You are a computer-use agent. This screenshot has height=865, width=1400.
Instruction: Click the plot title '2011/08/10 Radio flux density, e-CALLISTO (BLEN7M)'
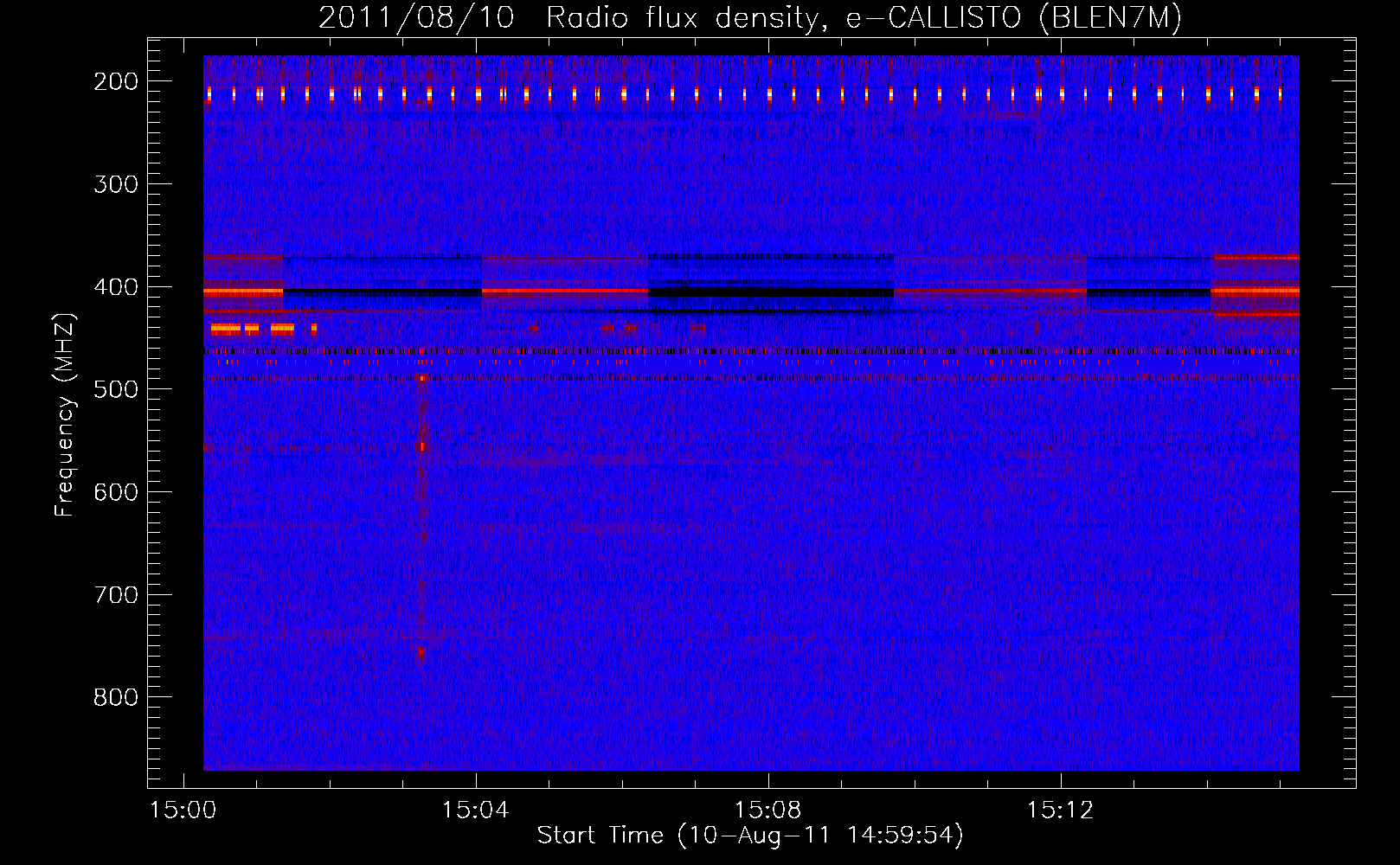pos(750,18)
